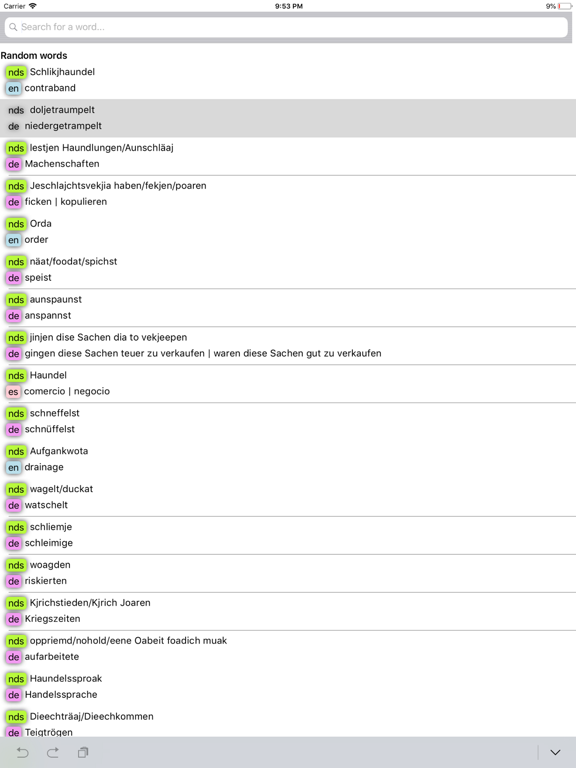This screenshot has width=576, height=768.
Task: Open the Machenschaften translation entry
Action: coord(288,156)
